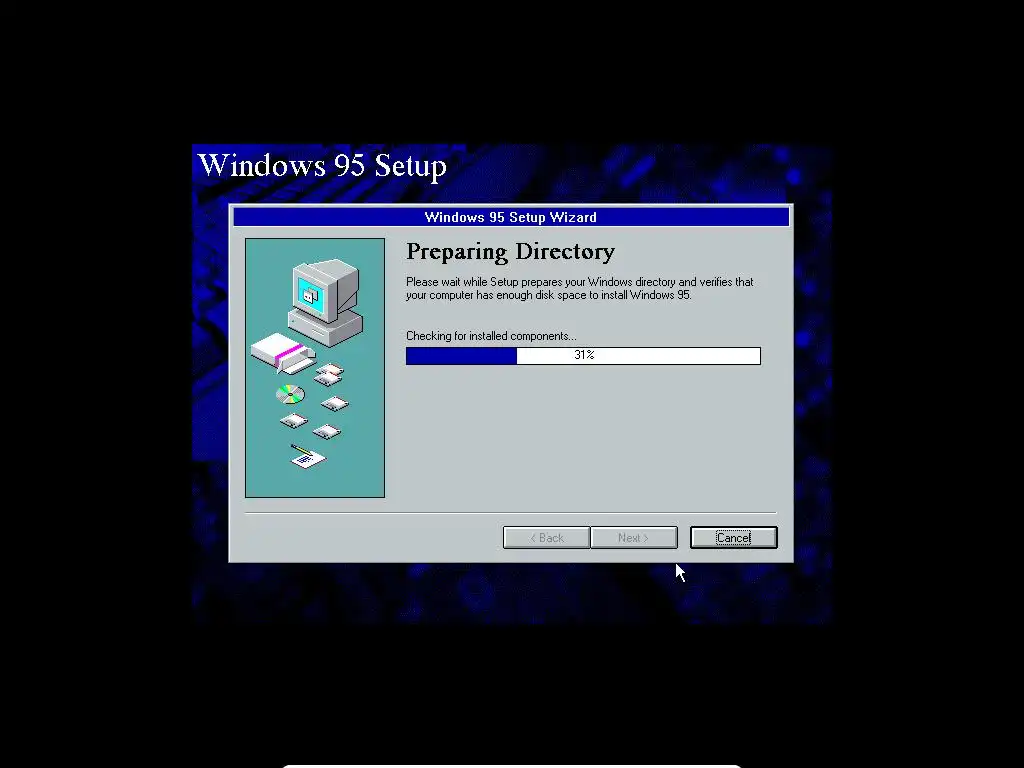Click the Preparing Directory heading
This screenshot has width=1024, height=768.
point(510,252)
